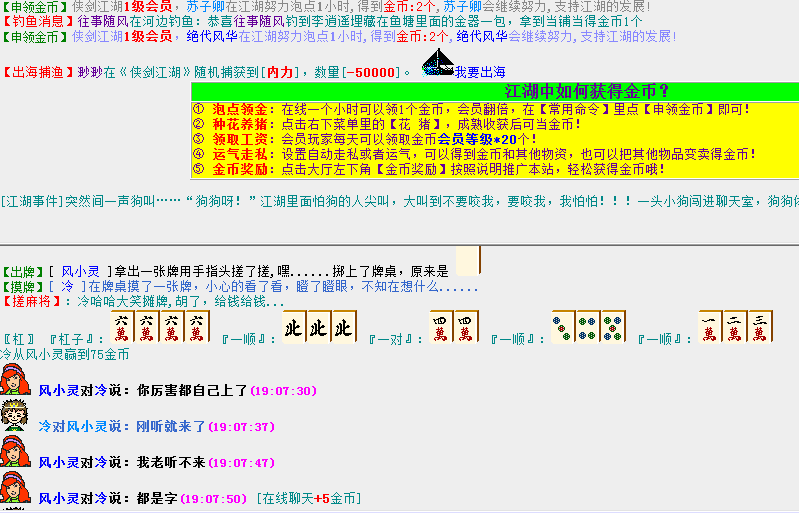
Task: Select the 二萬 mahjong tile
Action: point(735,326)
